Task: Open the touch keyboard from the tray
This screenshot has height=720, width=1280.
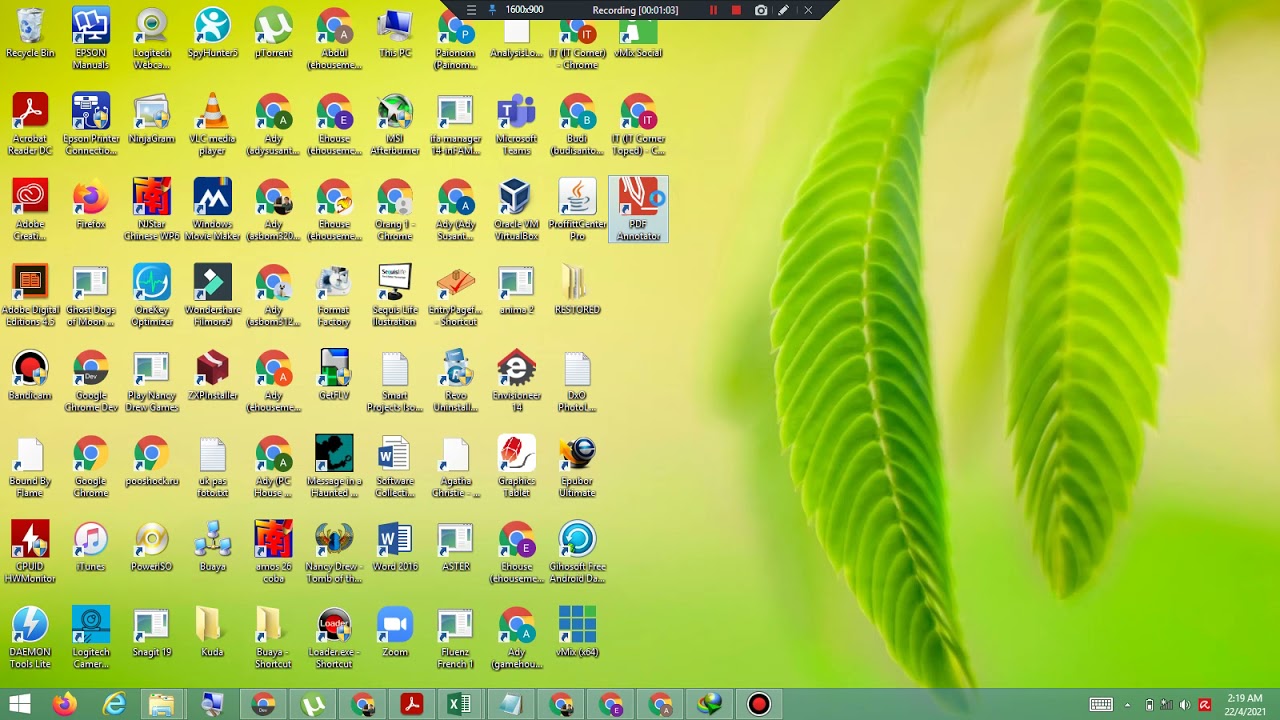Action: pyautogui.click(x=1101, y=705)
